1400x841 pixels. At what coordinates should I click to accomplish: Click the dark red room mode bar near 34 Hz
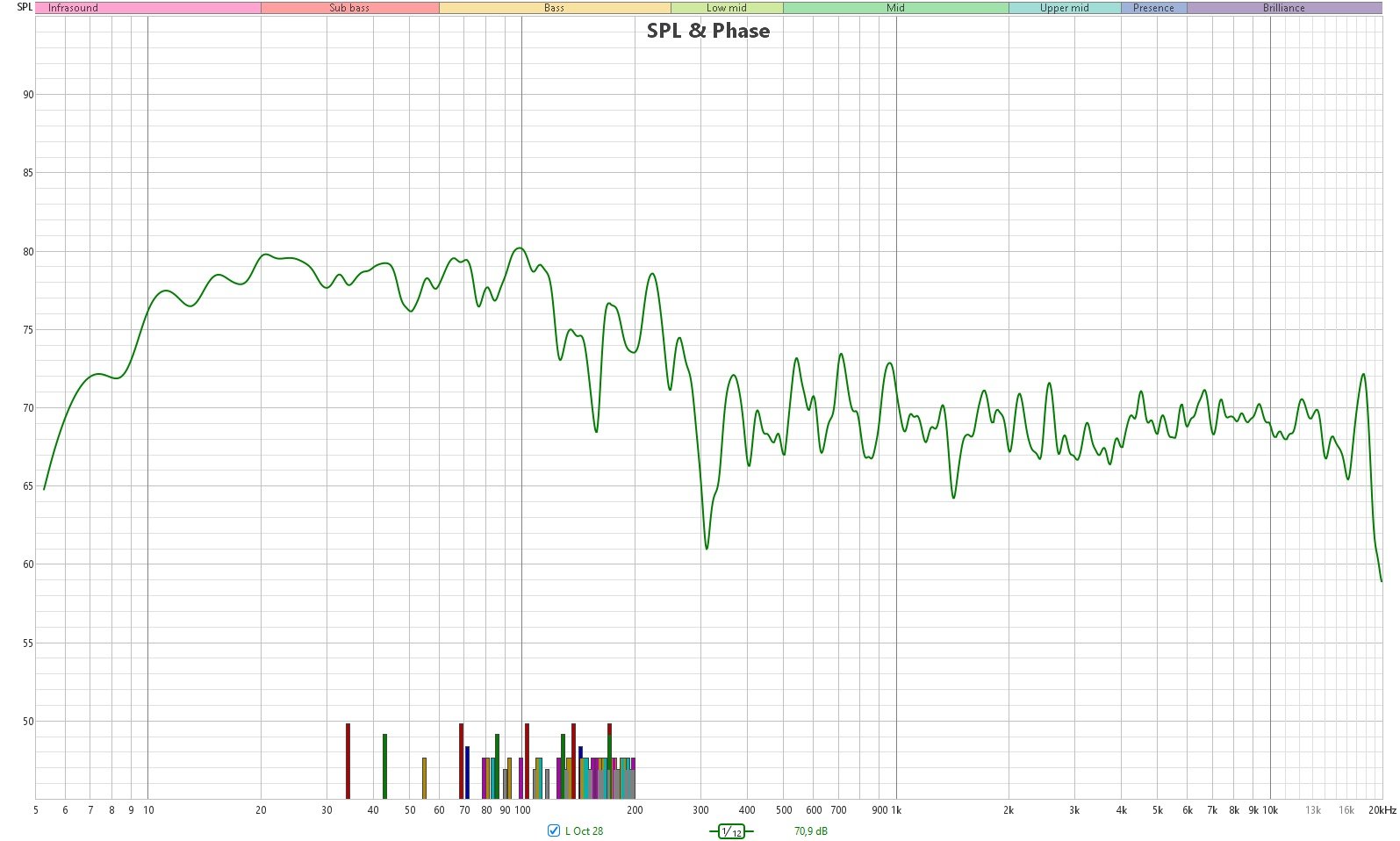point(348,760)
